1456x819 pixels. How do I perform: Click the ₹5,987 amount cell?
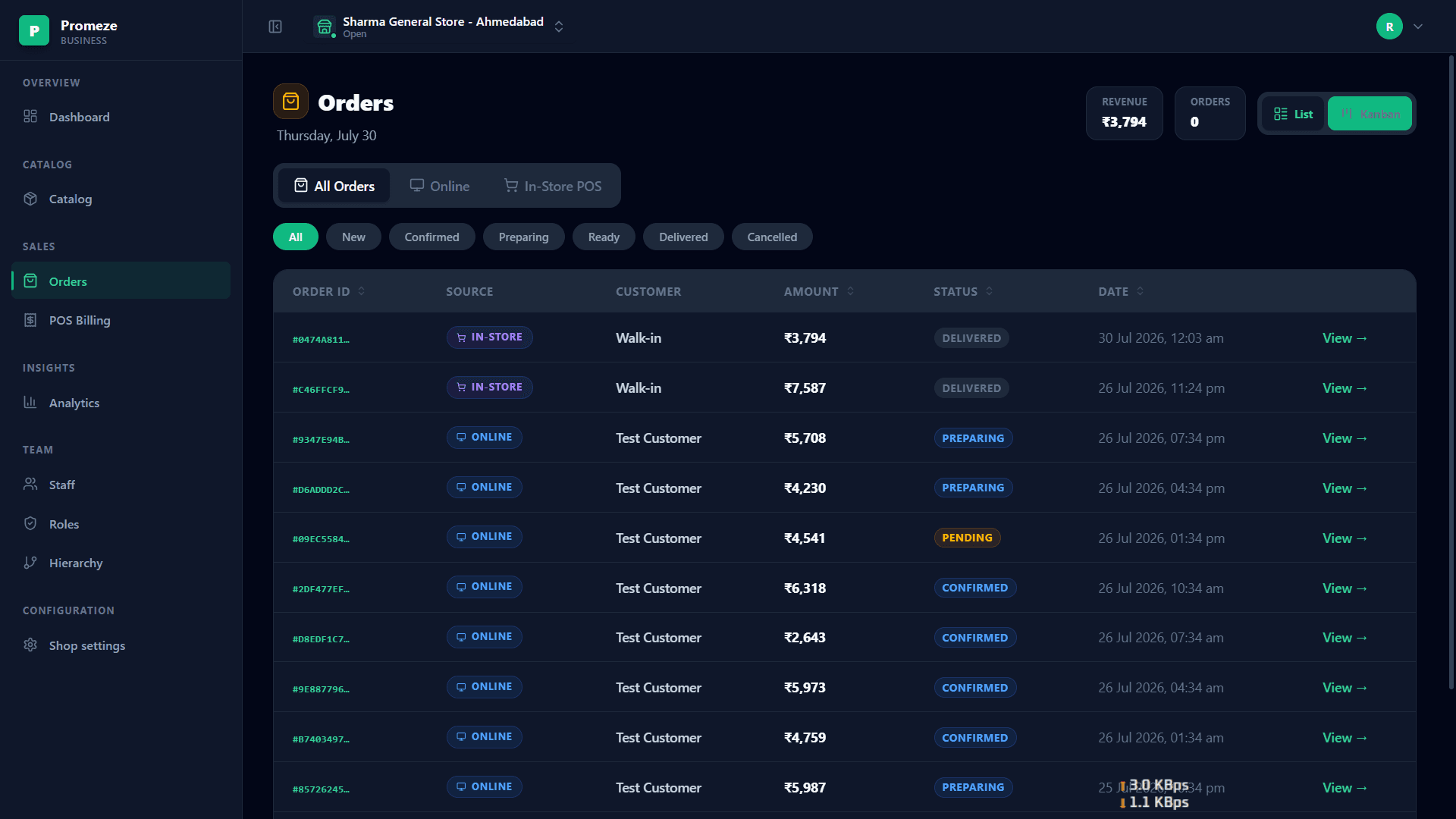click(x=805, y=788)
